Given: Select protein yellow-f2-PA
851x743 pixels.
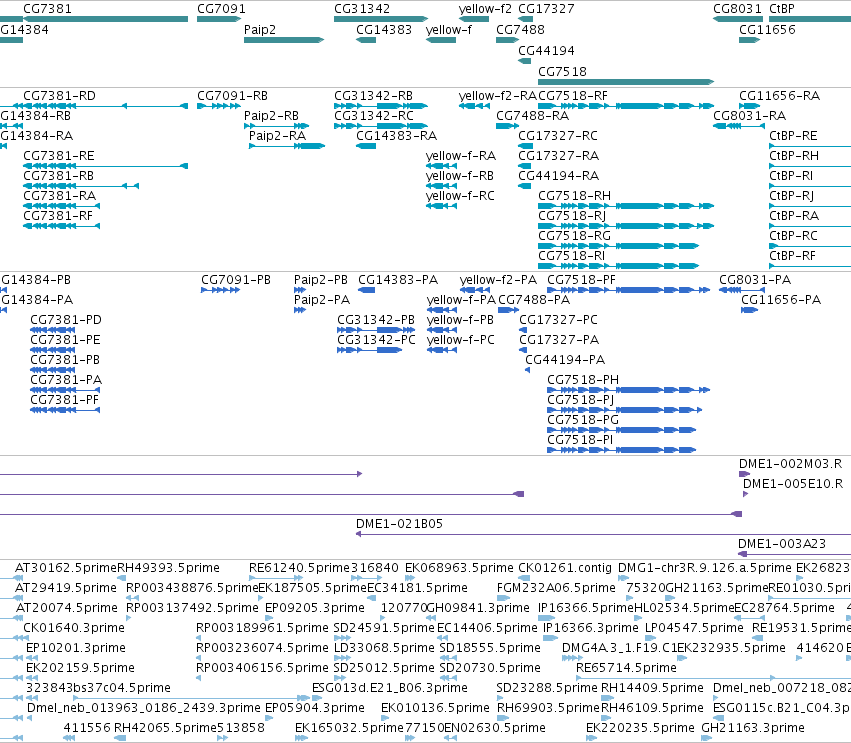Looking at the screenshot, I should [x=475, y=290].
